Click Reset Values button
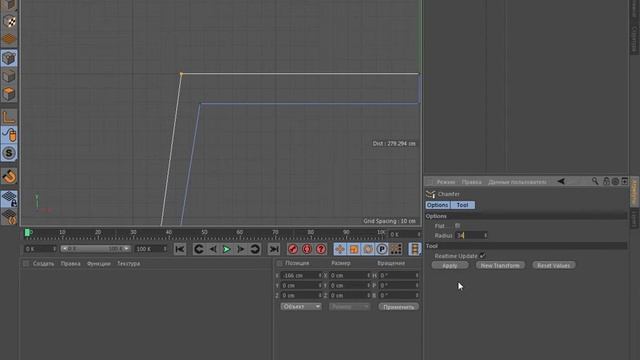 (x=553, y=266)
